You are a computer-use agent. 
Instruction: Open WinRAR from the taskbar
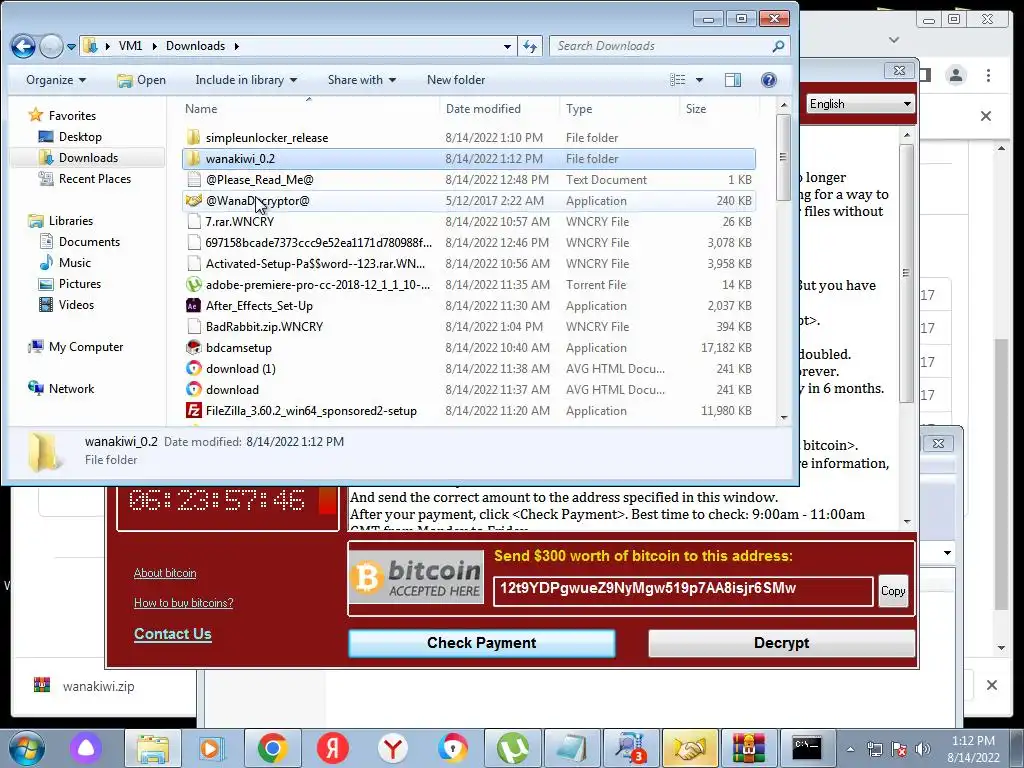coord(748,748)
